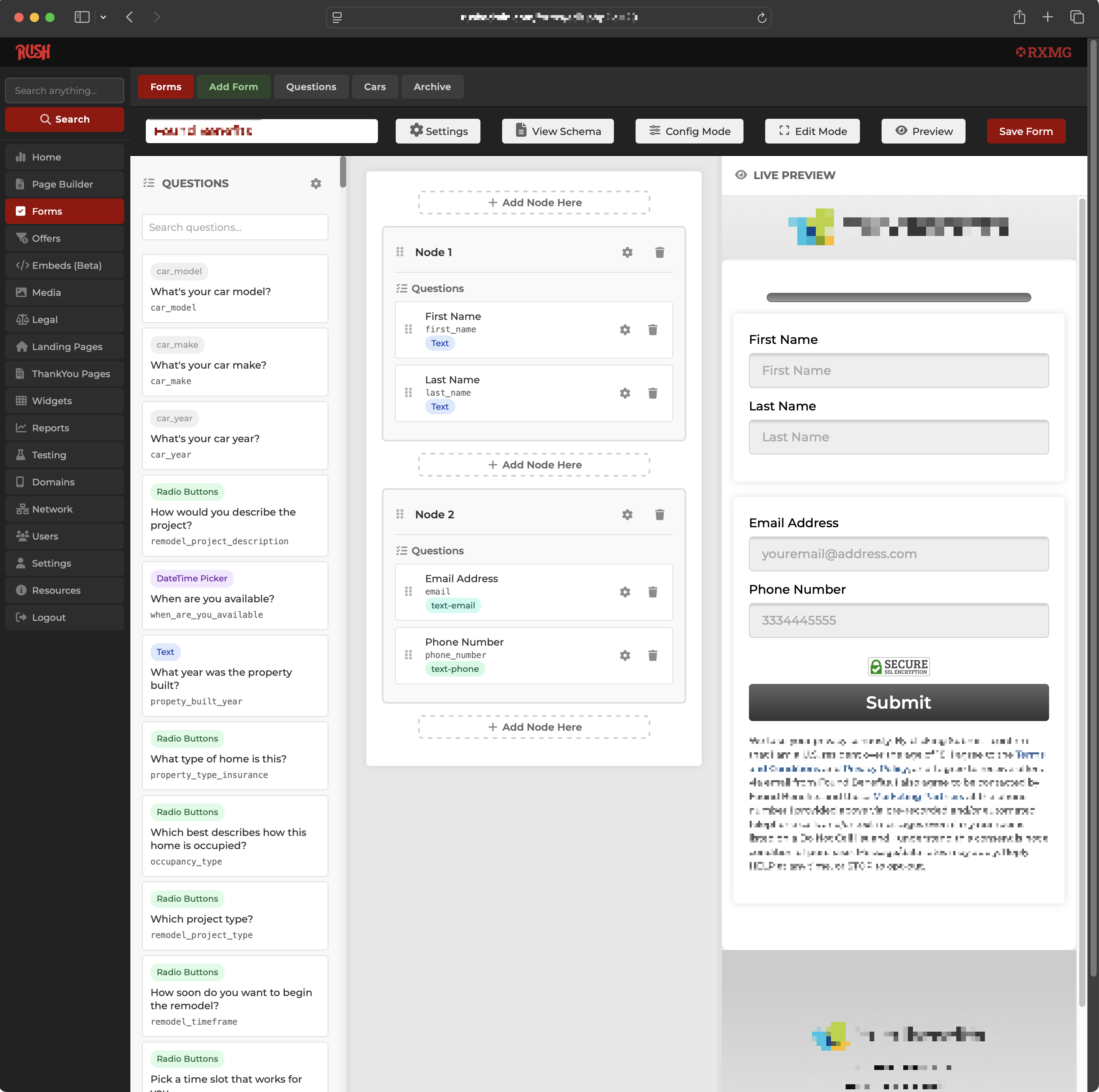Switch to the Questions tab
Screen dimensions: 1099x1092
311,86
